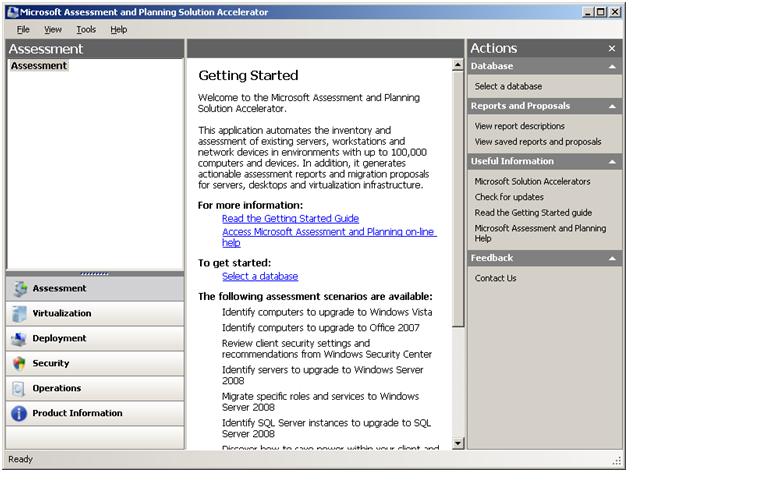Collapse the Reports and Proposals section
This screenshot has height=502, width=784.
(x=612, y=106)
